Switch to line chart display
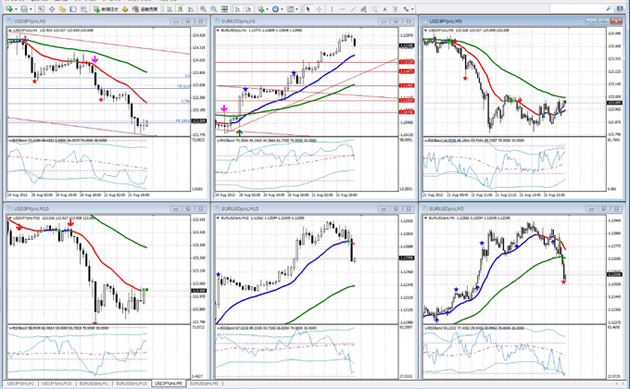 coord(190,9)
